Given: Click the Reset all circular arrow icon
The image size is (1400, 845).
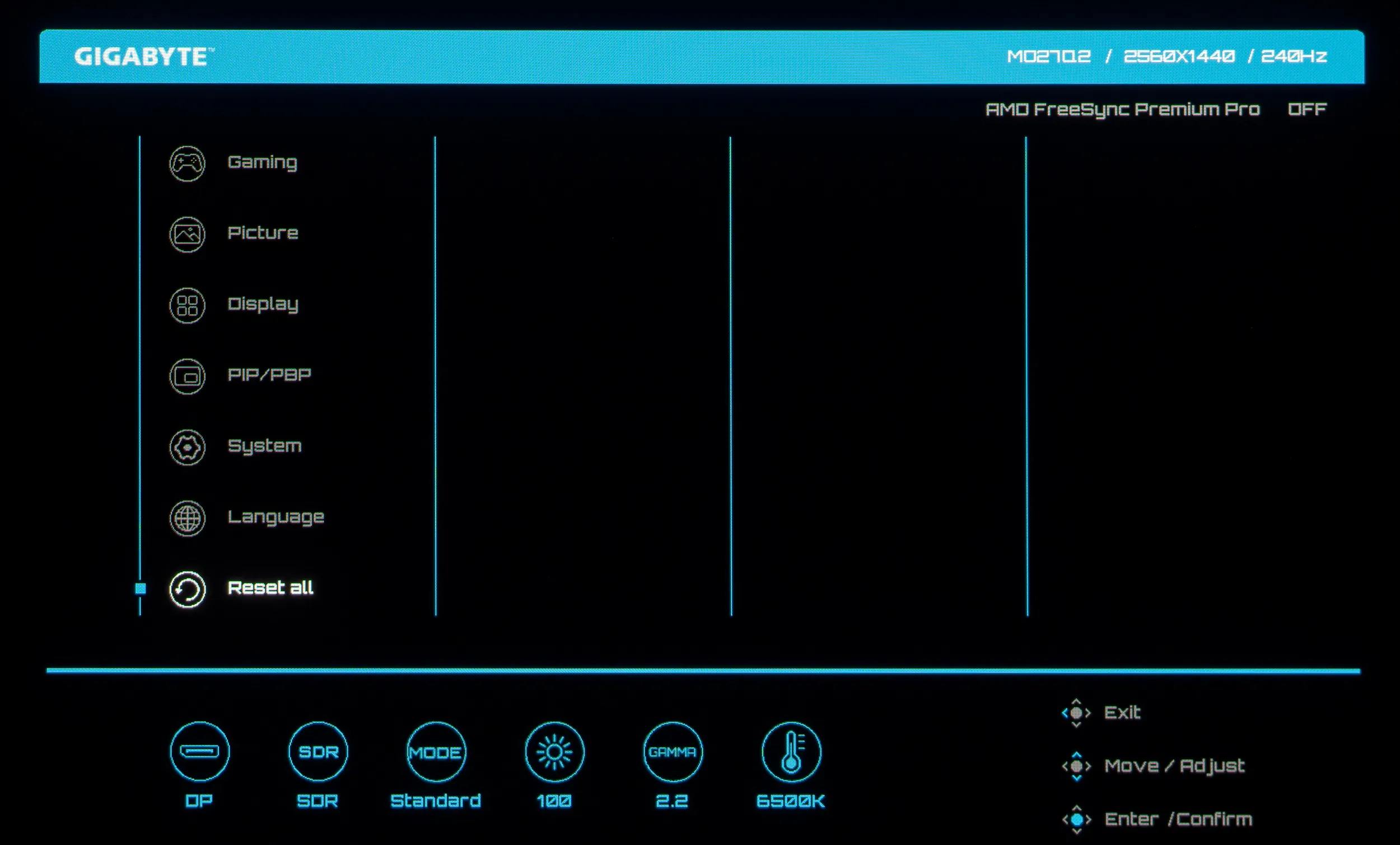Looking at the screenshot, I should click(187, 589).
